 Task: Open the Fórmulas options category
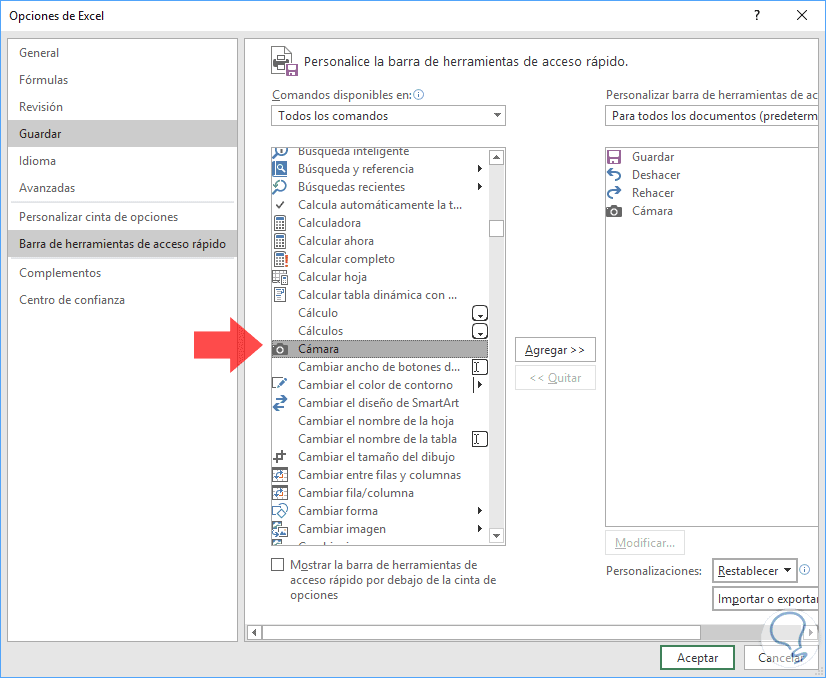123,80
